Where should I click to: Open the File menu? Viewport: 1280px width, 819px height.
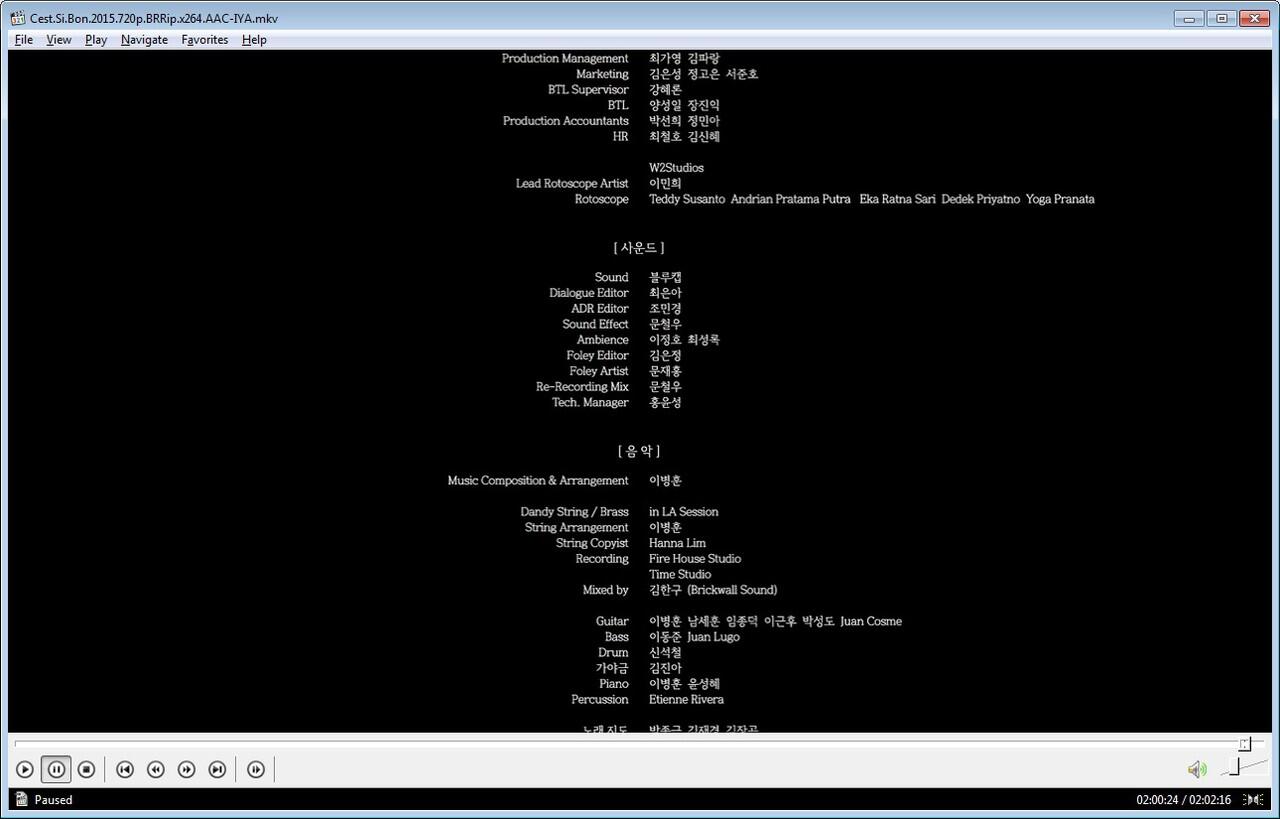coord(24,40)
